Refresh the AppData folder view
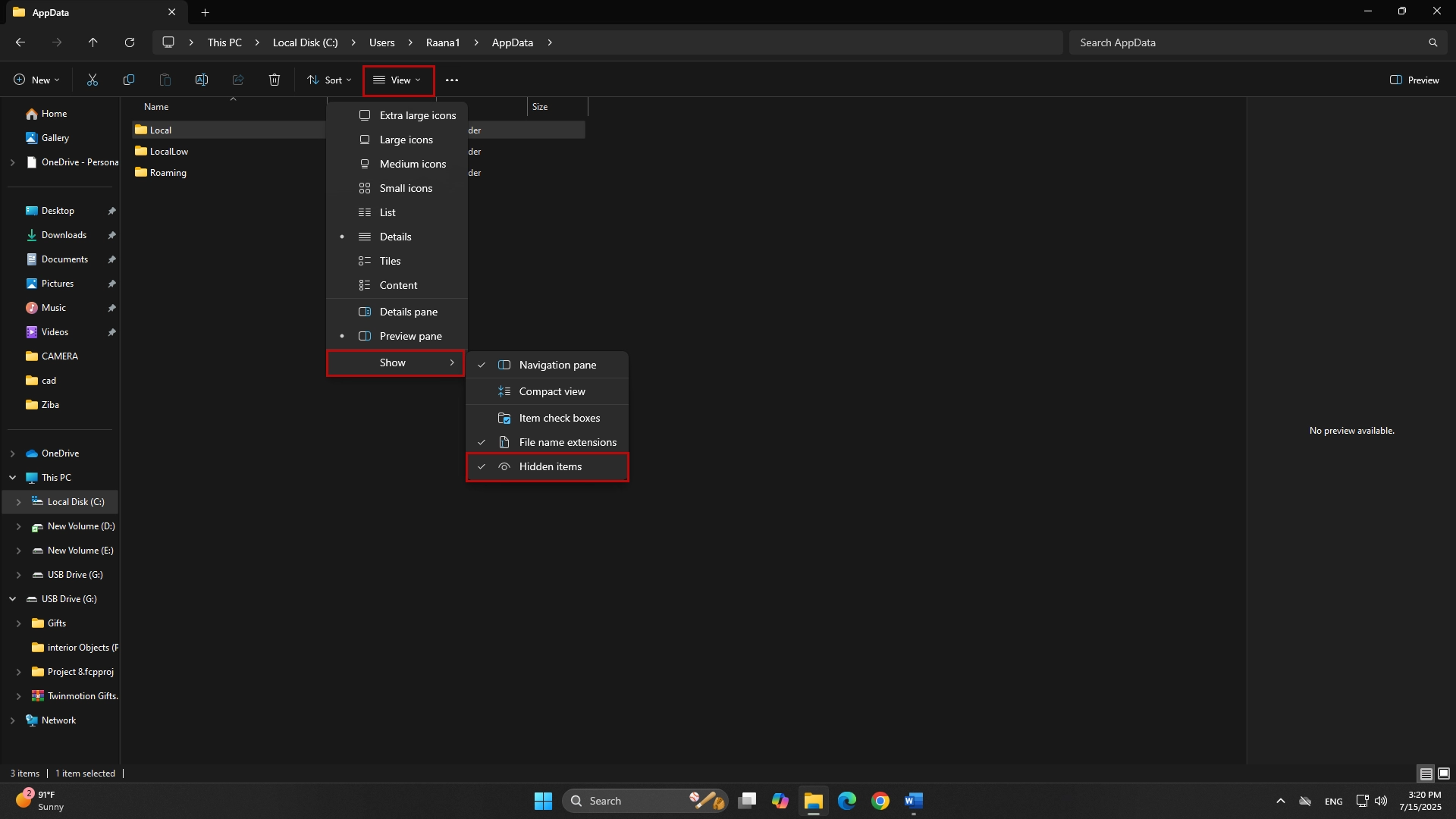1456x819 pixels. click(130, 42)
